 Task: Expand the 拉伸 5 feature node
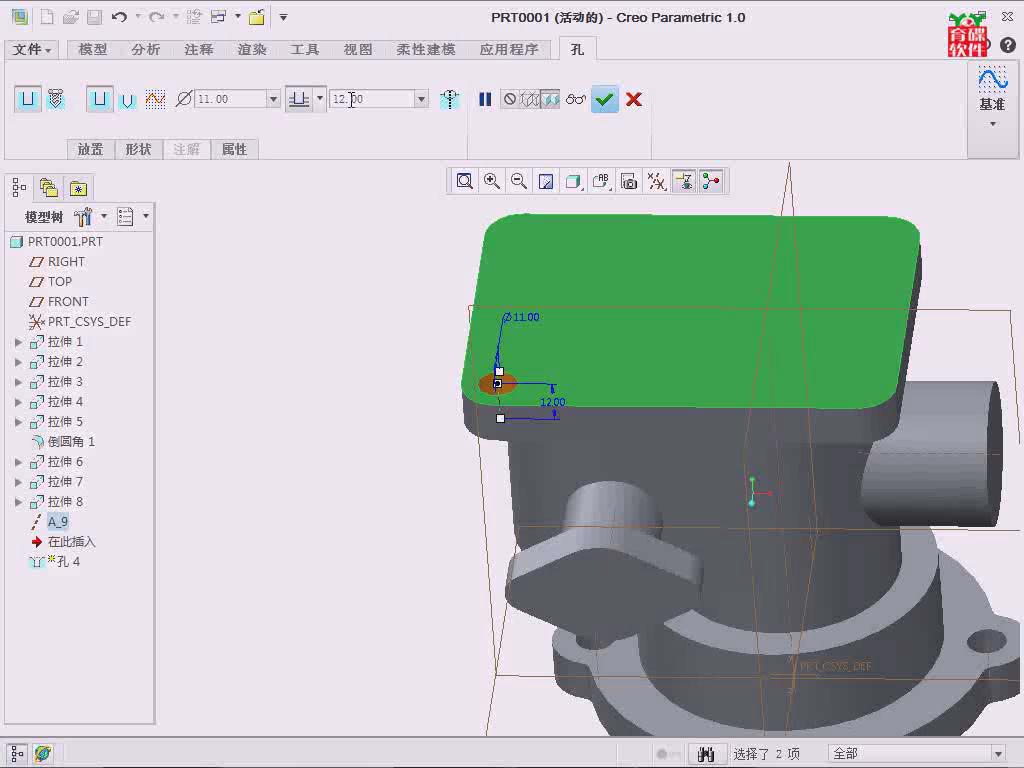[x=19, y=422]
